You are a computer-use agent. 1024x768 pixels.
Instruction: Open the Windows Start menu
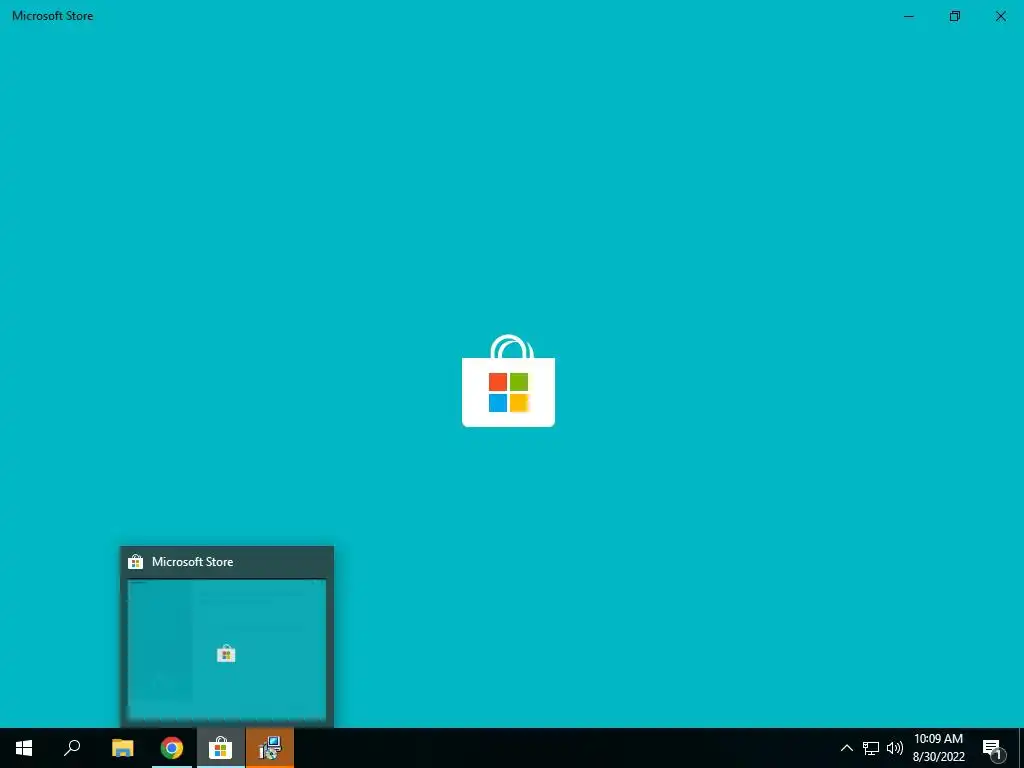pos(24,748)
